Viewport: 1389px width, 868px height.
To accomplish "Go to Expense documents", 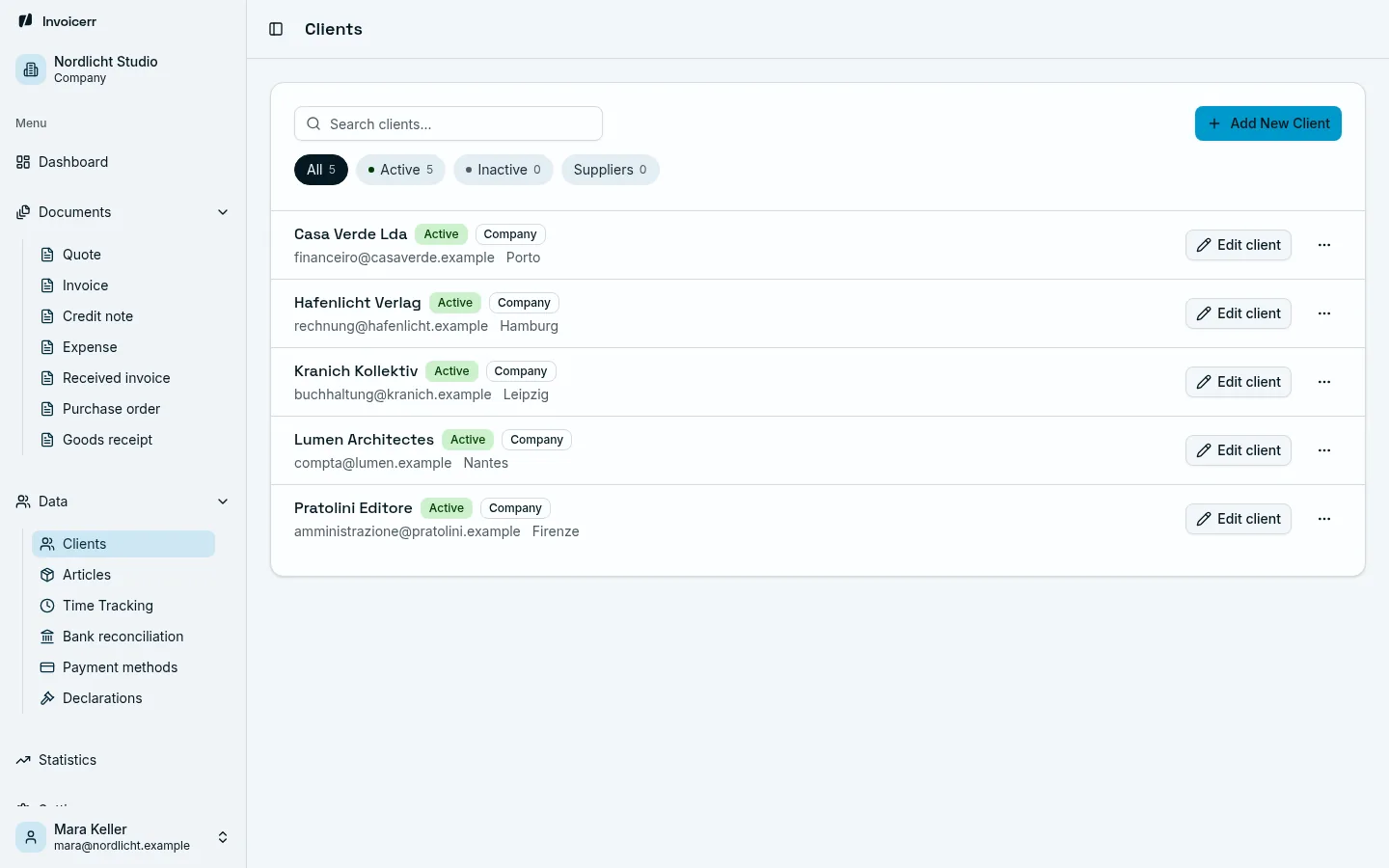I will tap(123, 347).
